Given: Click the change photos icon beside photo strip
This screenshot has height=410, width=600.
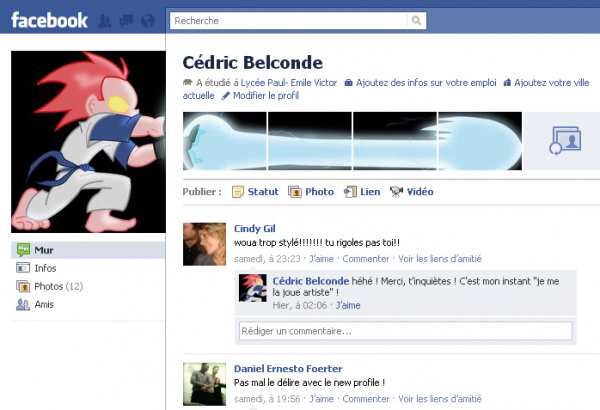Looking at the screenshot, I should 565,141.
